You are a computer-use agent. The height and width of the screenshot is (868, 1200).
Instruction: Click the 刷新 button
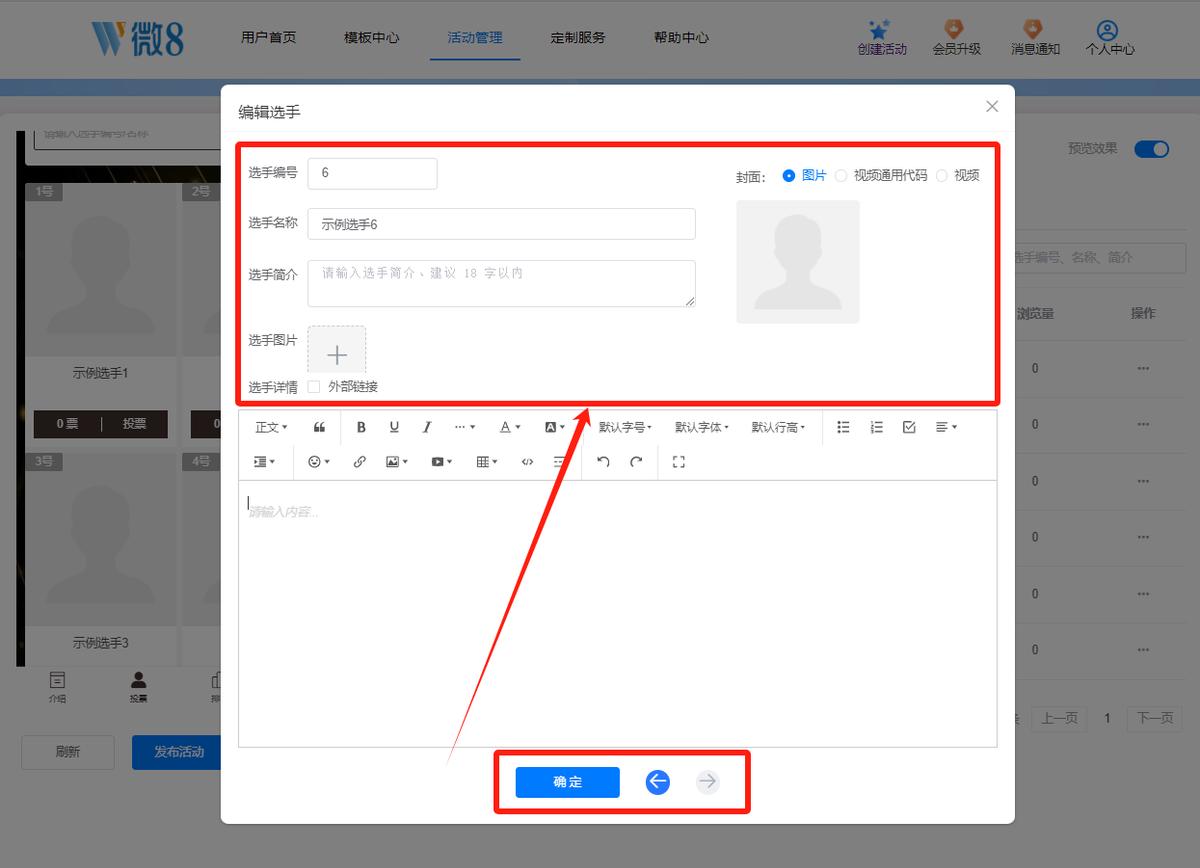68,752
